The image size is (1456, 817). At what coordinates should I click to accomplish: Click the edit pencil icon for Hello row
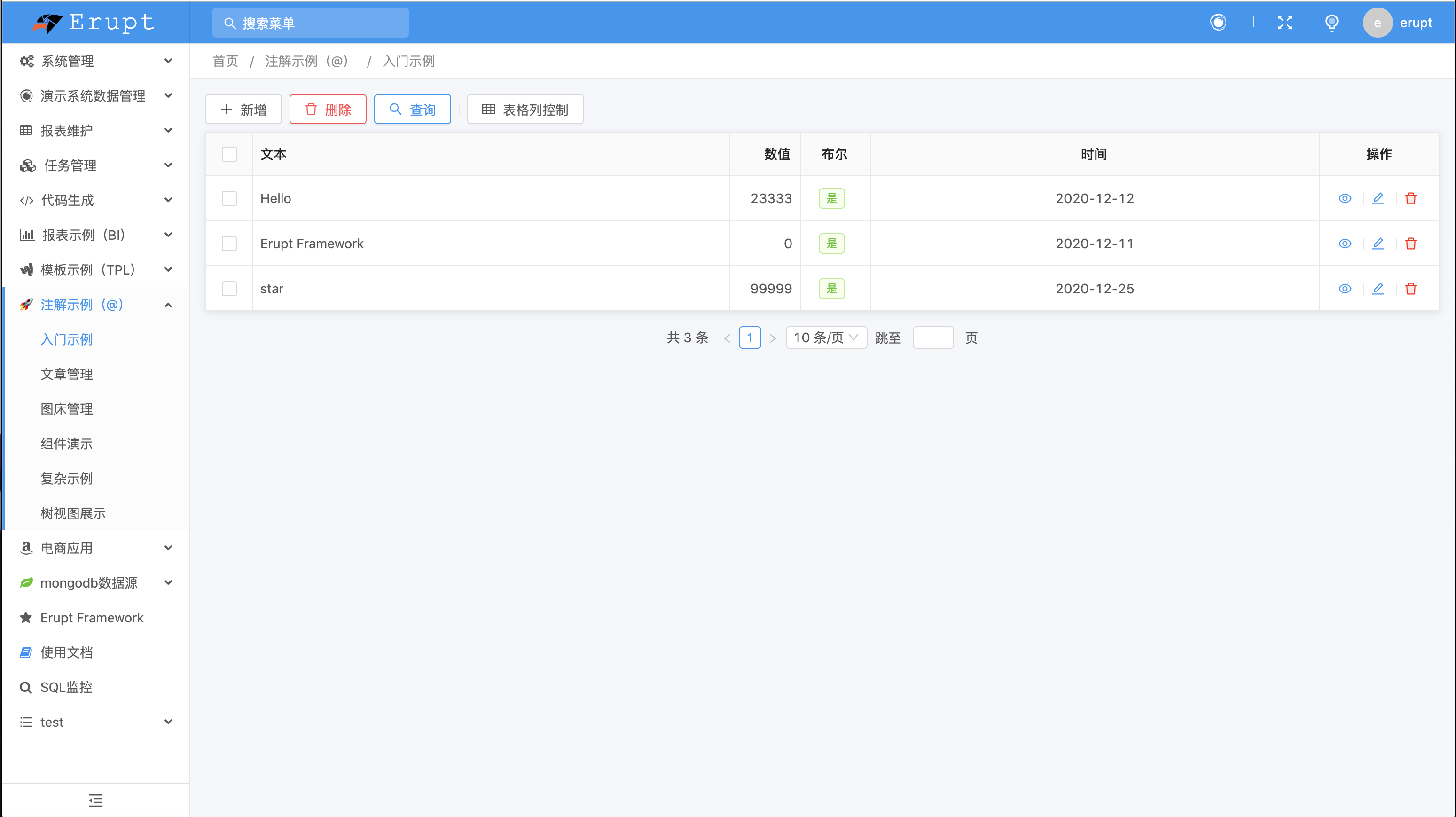(1378, 198)
